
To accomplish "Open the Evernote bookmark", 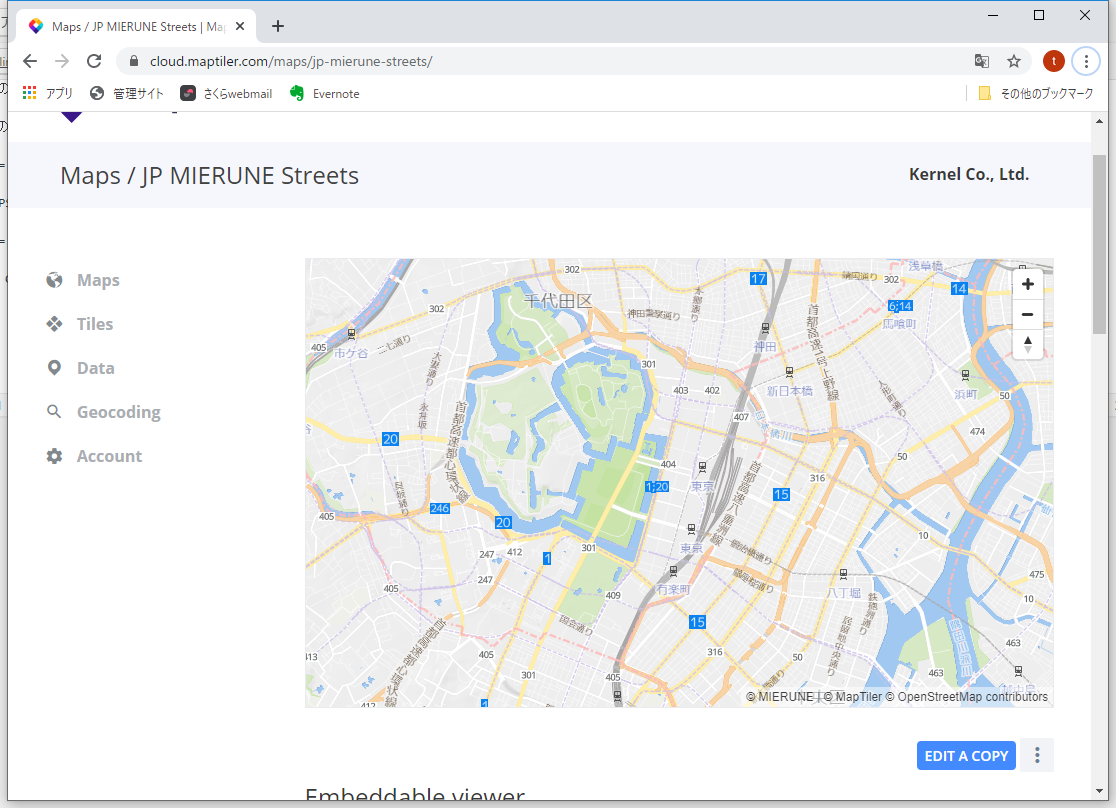I will (x=324, y=93).
